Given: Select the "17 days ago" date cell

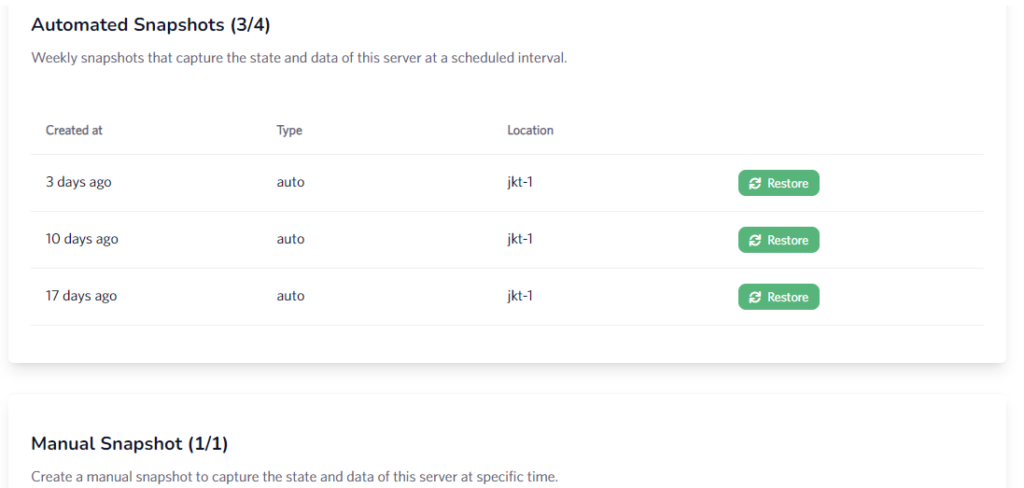Looking at the screenshot, I should [x=82, y=297].
